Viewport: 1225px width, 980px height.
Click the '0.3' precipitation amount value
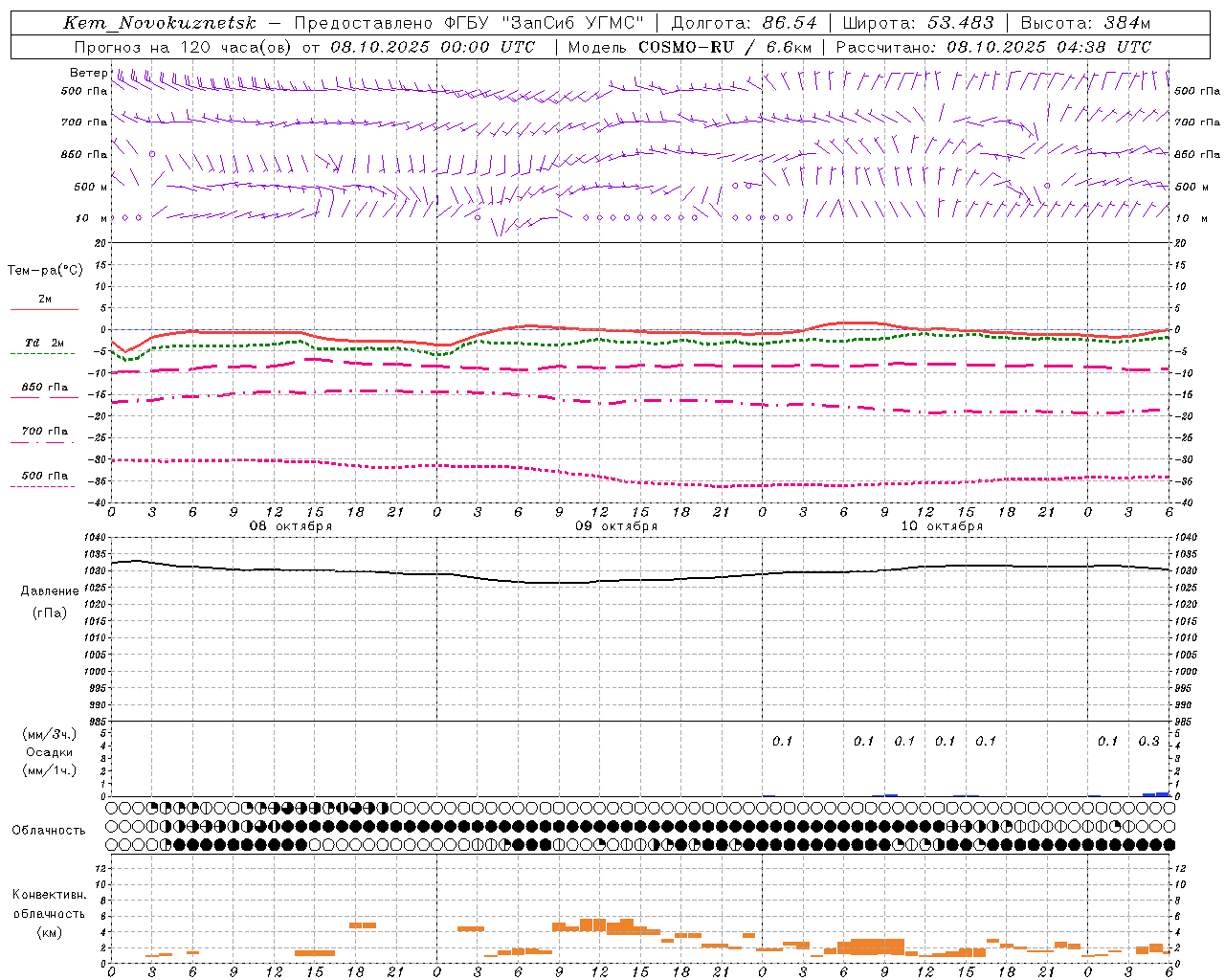pyautogui.click(x=1148, y=742)
